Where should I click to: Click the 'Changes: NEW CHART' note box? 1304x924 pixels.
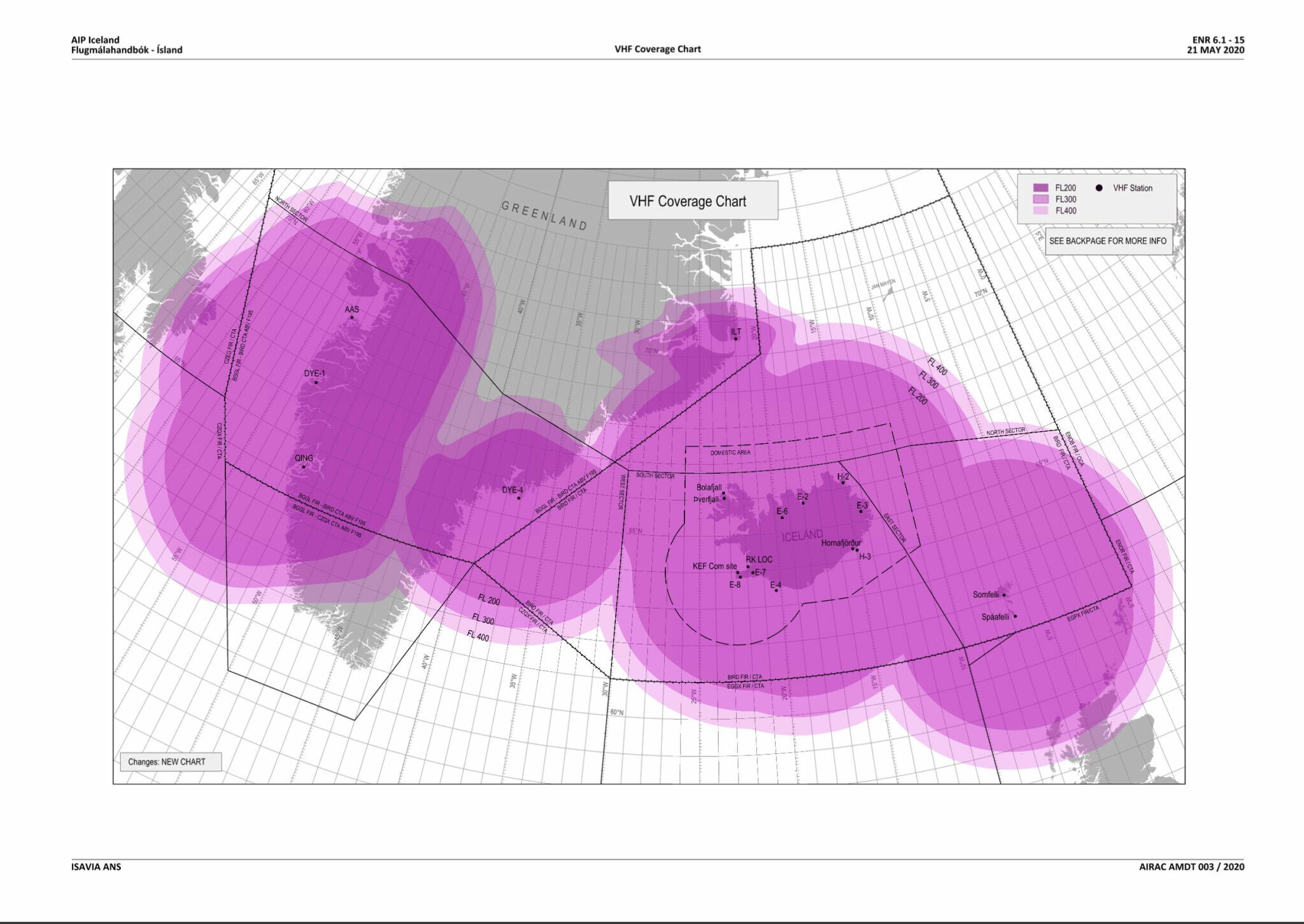click(171, 762)
